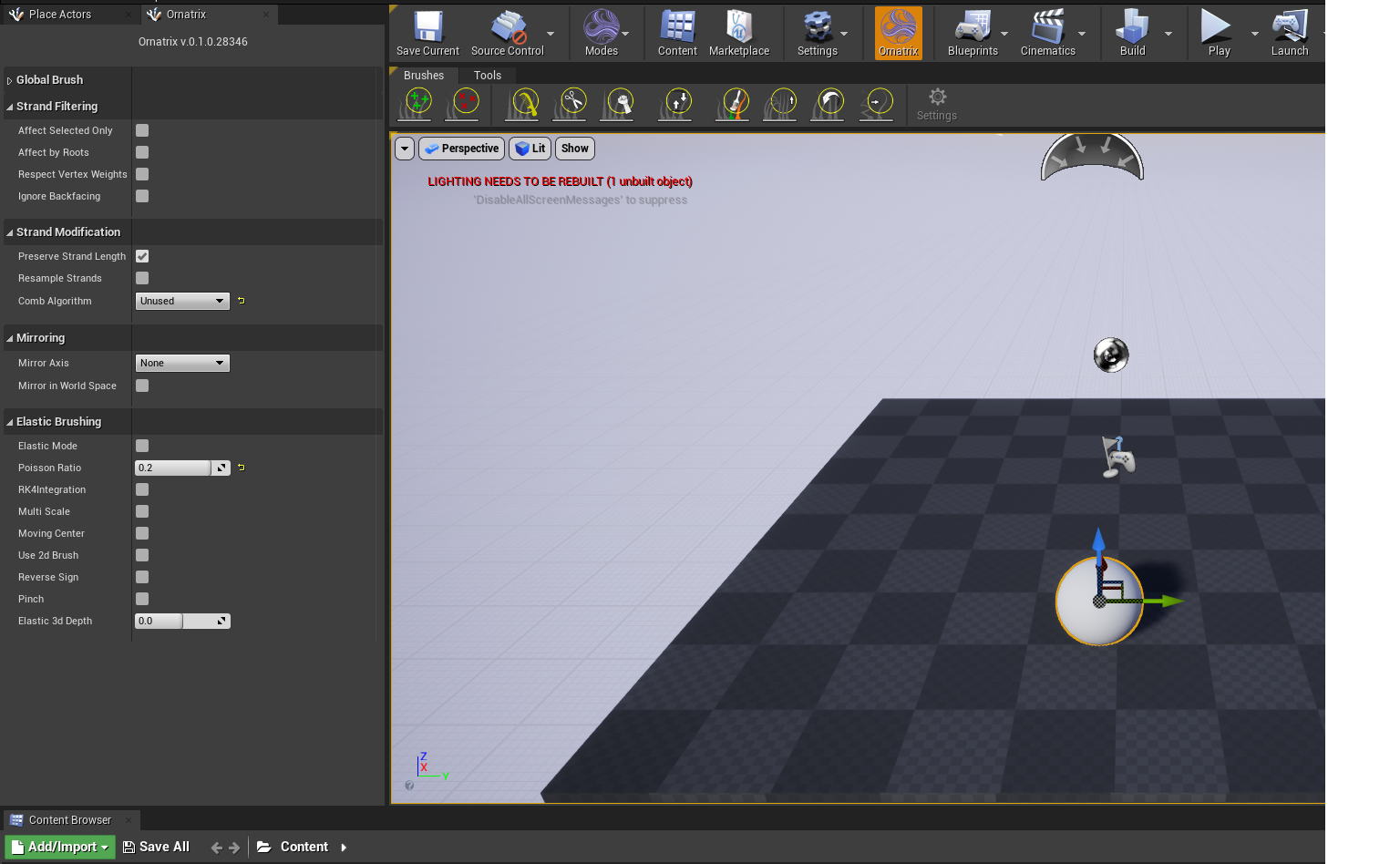The height and width of the screenshot is (864, 1400).
Task: Switch to the Place Actors tab
Action: pyautogui.click(x=60, y=15)
